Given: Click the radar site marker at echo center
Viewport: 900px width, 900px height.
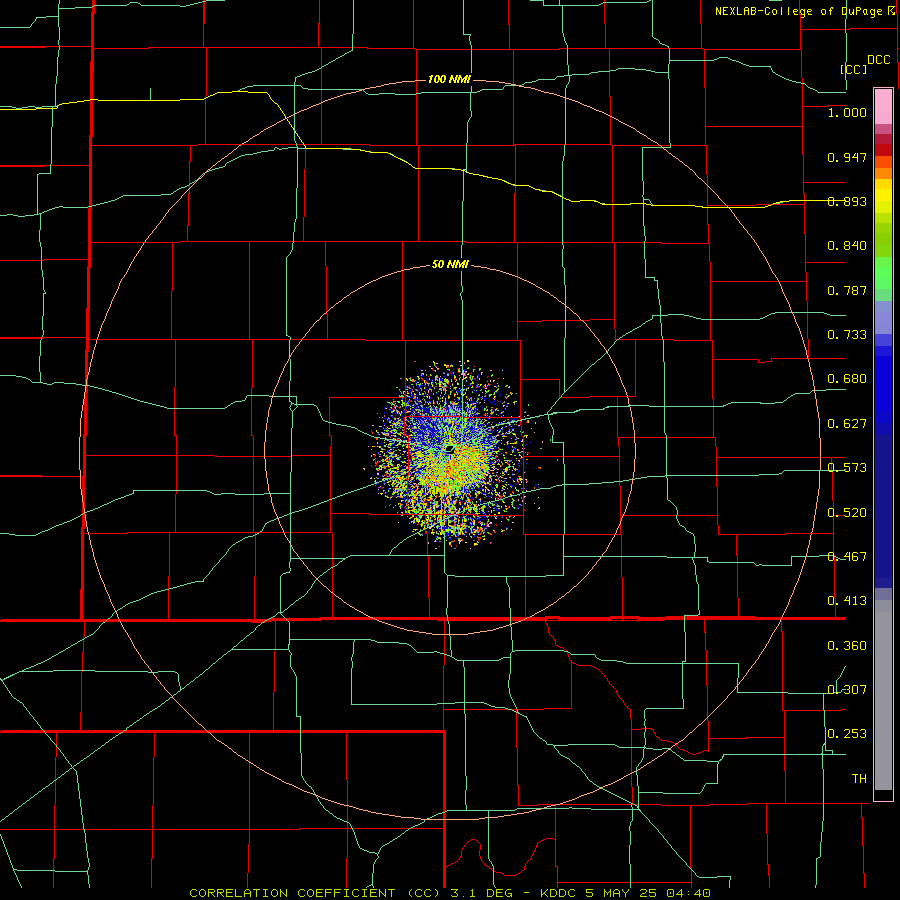Looking at the screenshot, I should point(450,449).
